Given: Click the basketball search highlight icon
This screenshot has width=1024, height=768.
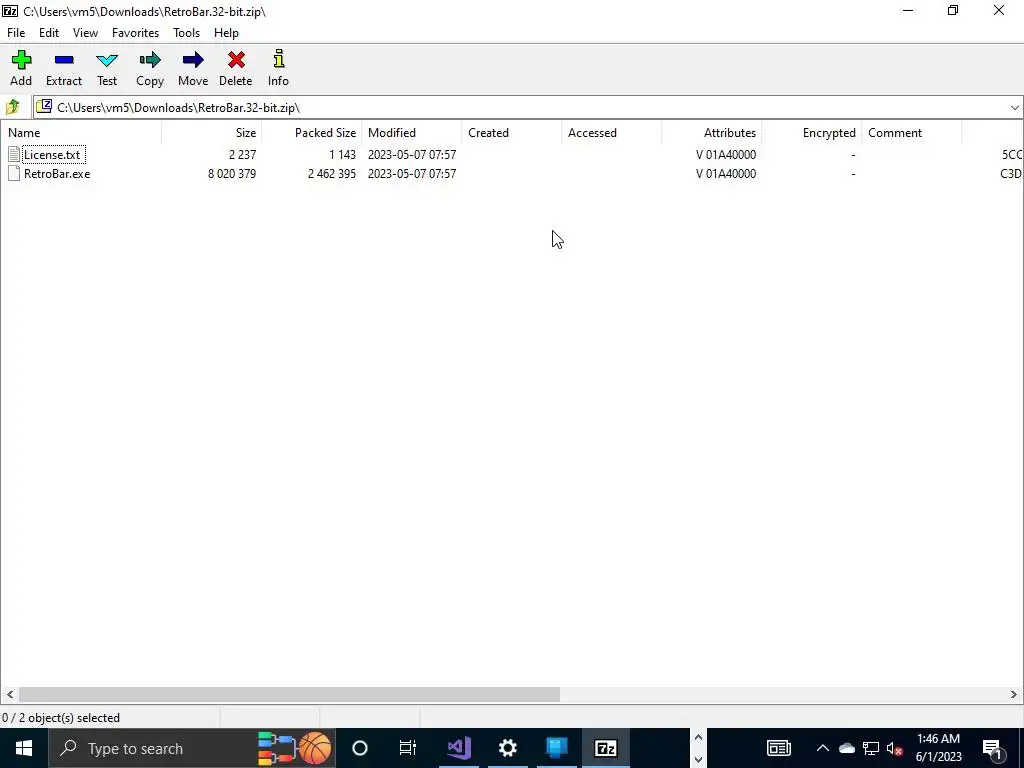Looking at the screenshot, I should pos(315,748).
